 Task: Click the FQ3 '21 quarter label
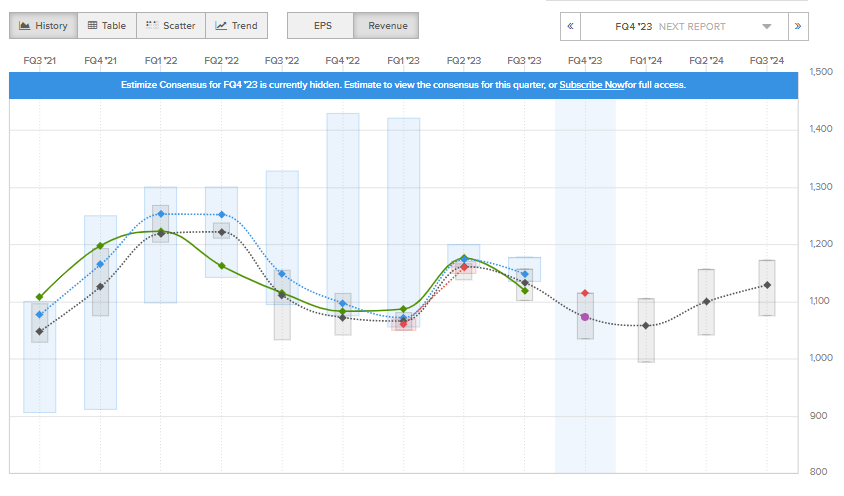(39, 61)
